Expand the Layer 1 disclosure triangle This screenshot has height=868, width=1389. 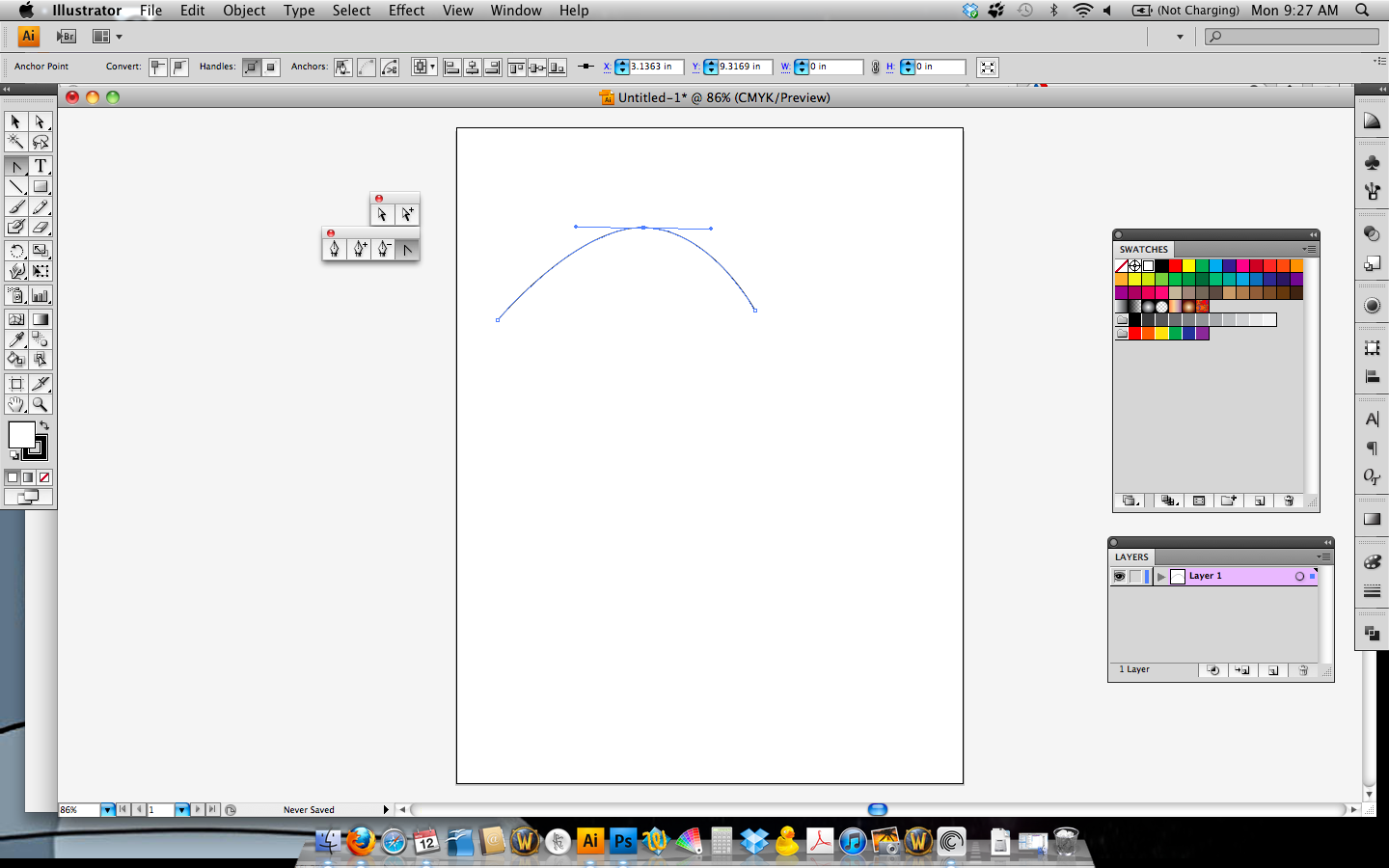click(x=1161, y=576)
